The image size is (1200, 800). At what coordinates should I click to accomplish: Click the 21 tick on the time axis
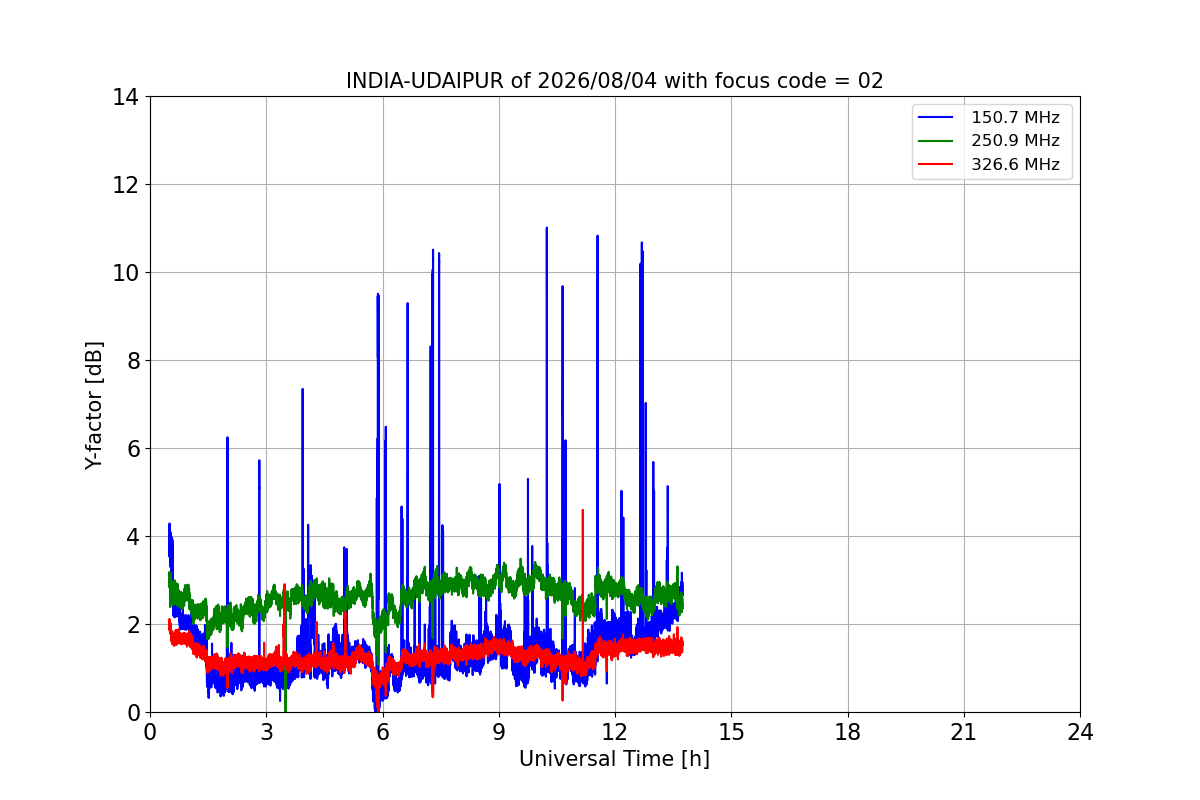[964, 732]
